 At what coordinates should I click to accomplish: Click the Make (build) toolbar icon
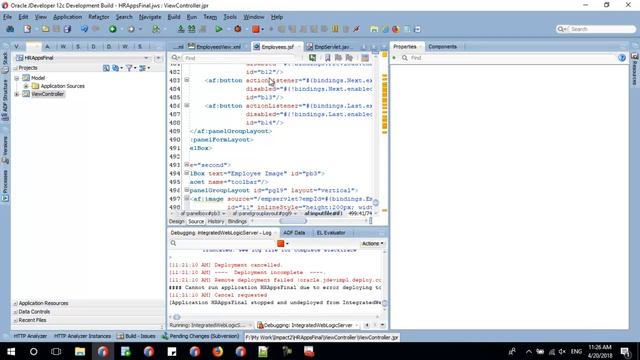181,29
